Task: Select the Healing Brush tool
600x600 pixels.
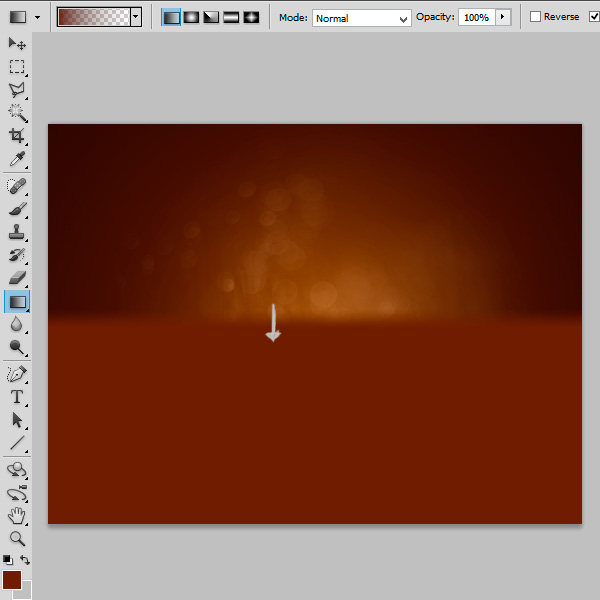Action: tap(17, 186)
